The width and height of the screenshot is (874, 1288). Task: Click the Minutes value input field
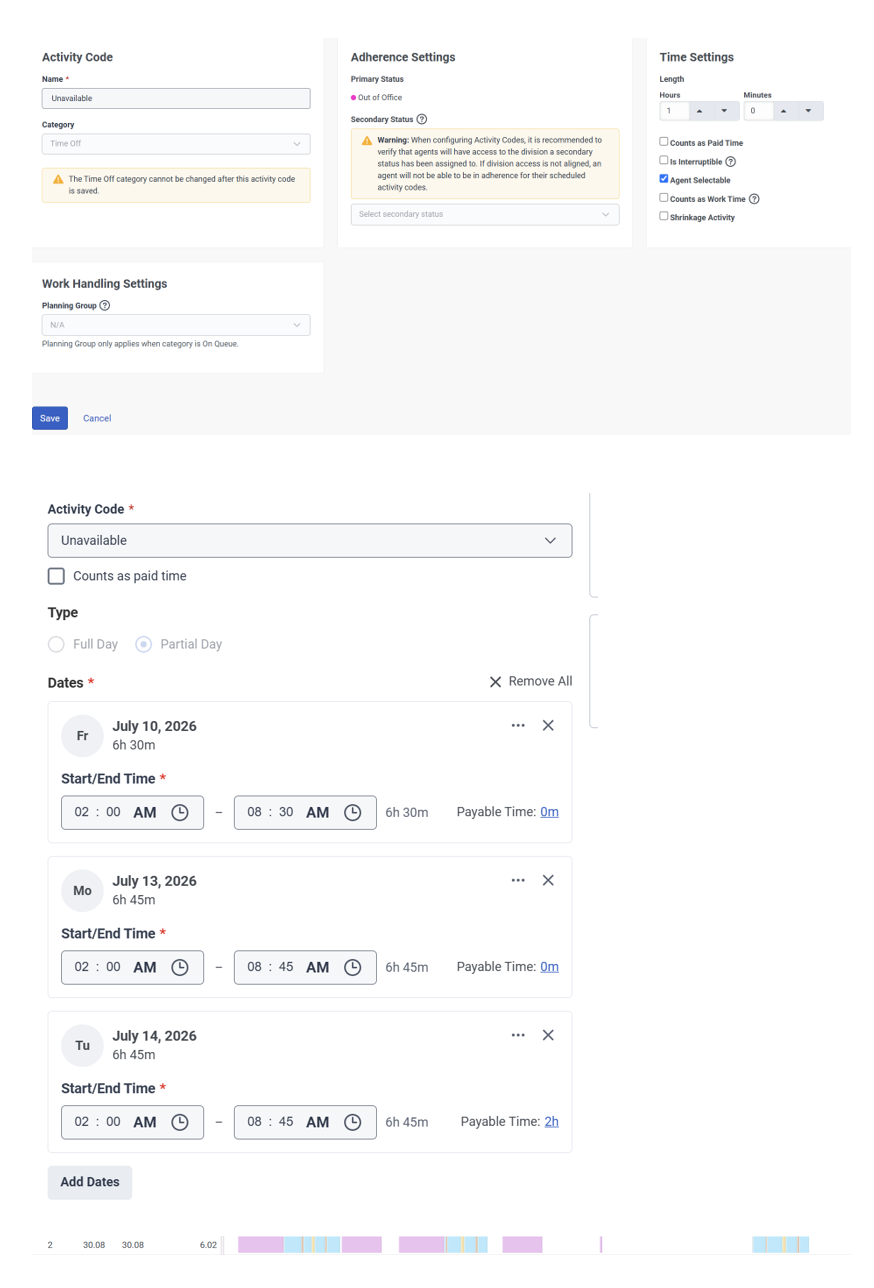[x=758, y=111]
